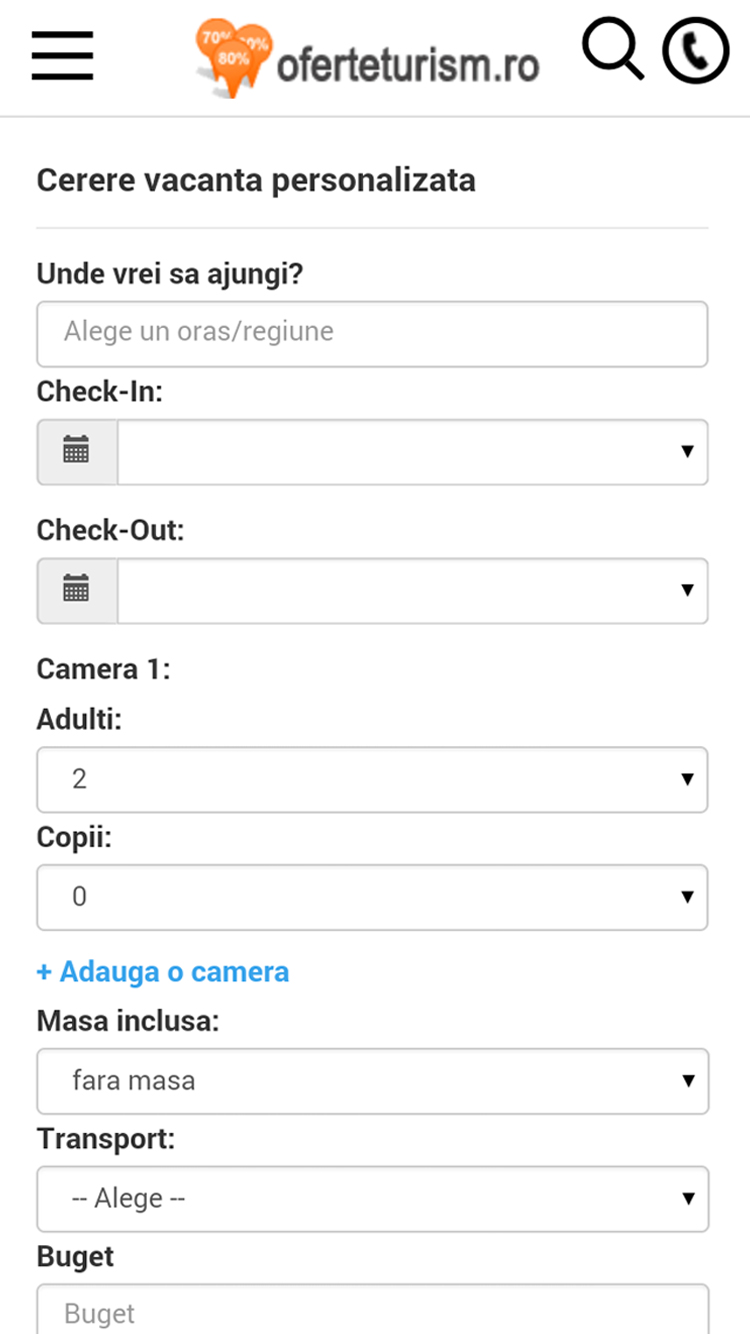Click the Camera 1 label

[x=104, y=669]
